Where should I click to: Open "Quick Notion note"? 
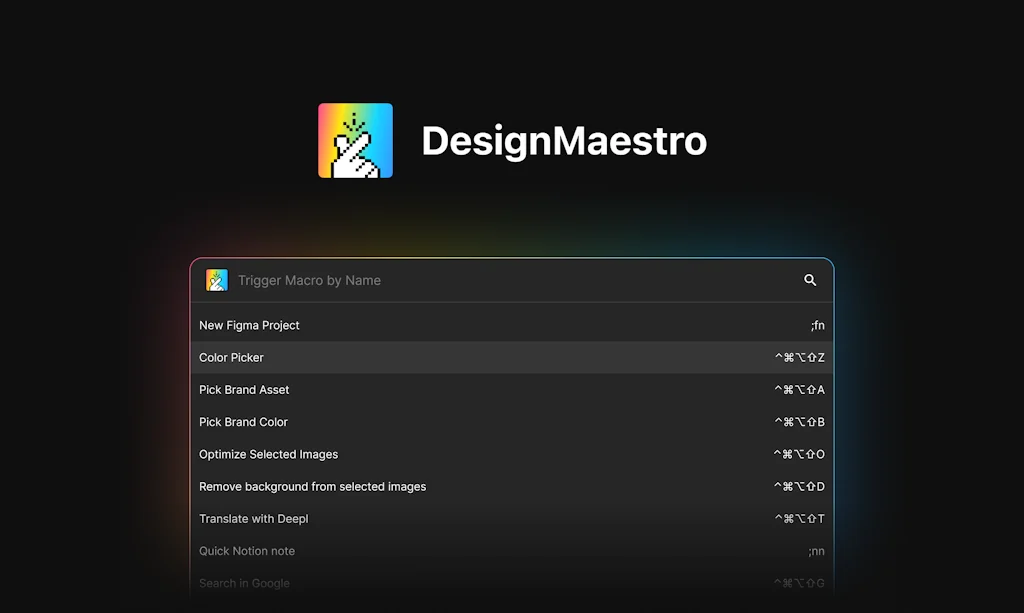click(247, 551)
